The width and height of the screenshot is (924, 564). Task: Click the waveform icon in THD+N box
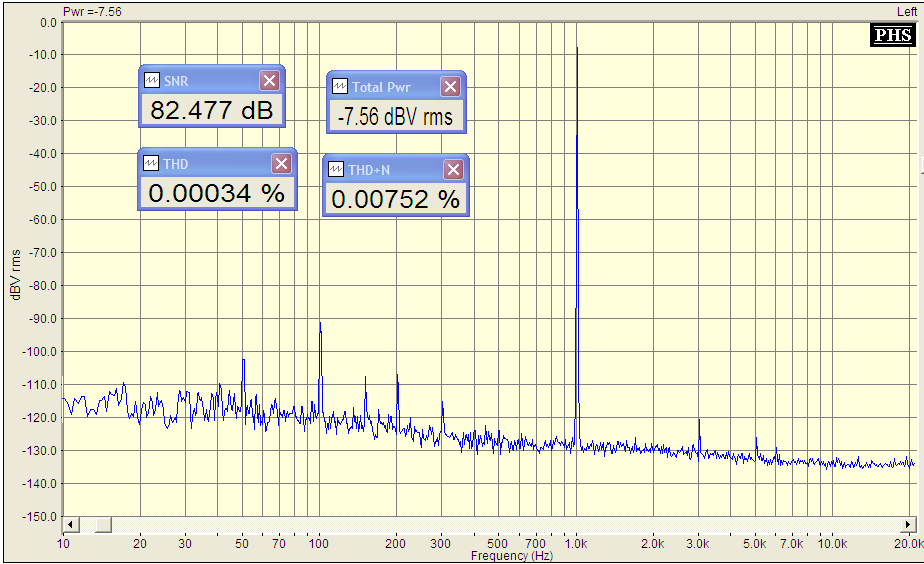(x=336, y=169)
